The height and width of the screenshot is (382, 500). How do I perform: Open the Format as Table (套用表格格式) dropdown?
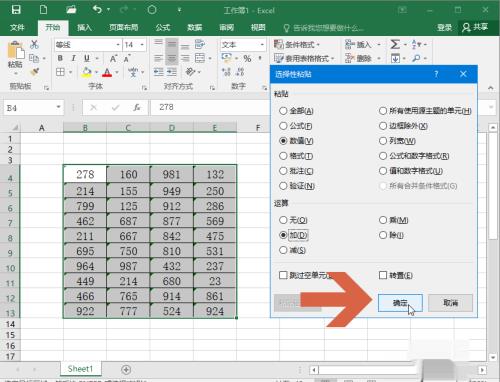click(304, 59)
